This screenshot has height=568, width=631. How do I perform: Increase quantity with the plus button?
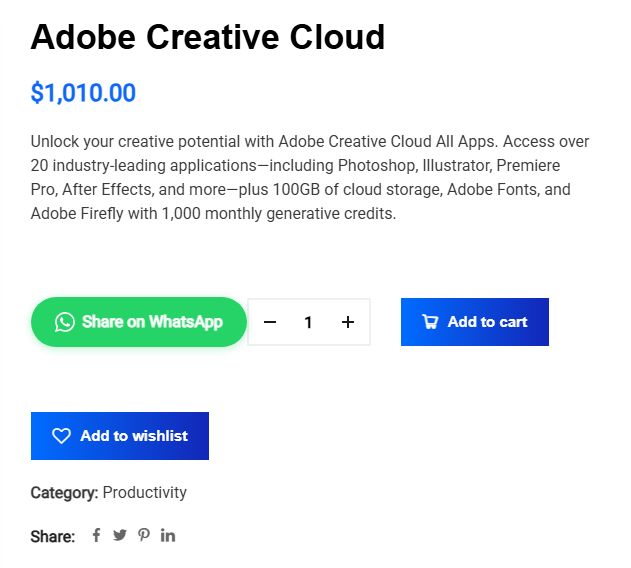(348, 322)
